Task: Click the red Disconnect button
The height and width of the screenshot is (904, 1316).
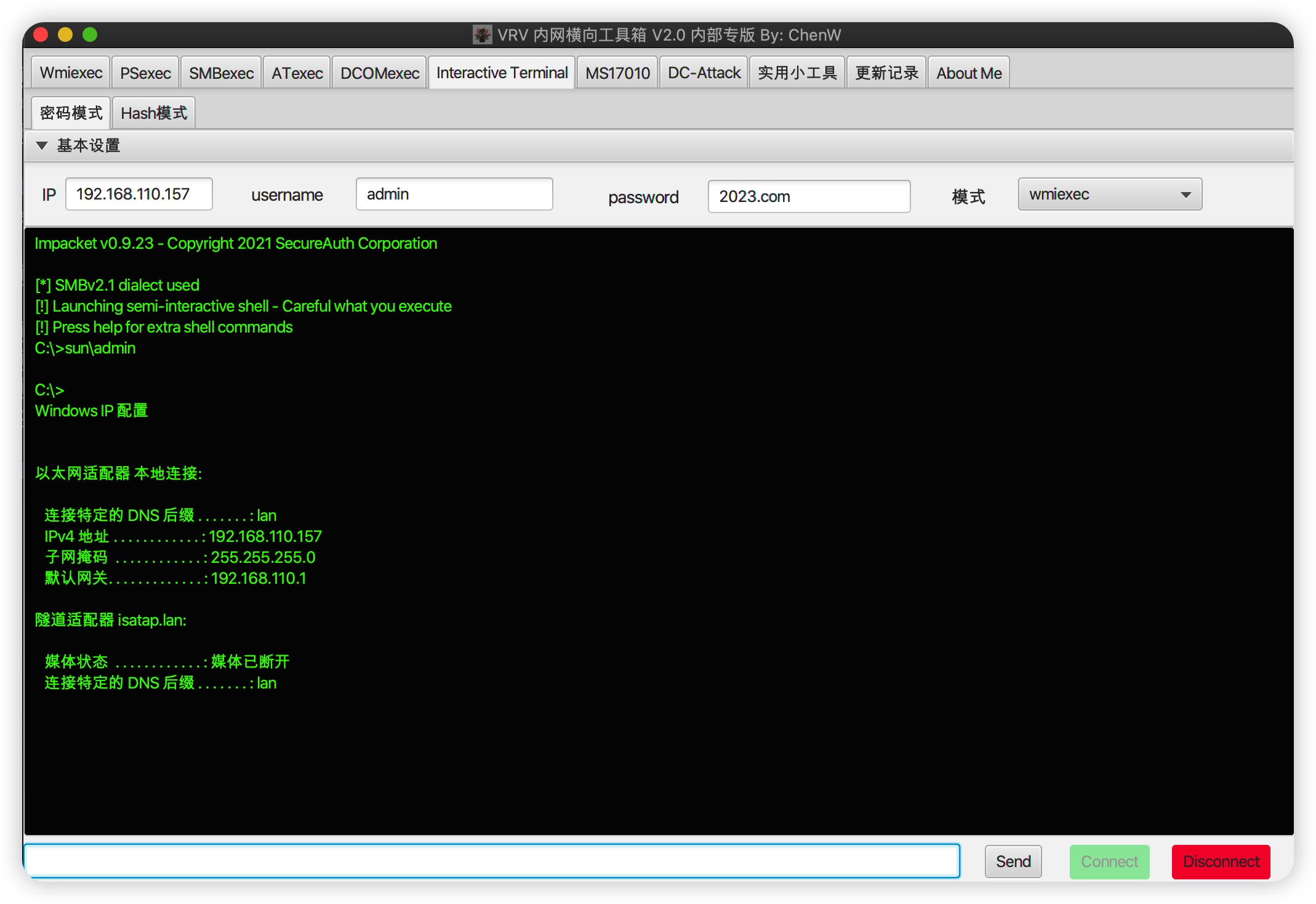Action: [x=1221, y=862]
